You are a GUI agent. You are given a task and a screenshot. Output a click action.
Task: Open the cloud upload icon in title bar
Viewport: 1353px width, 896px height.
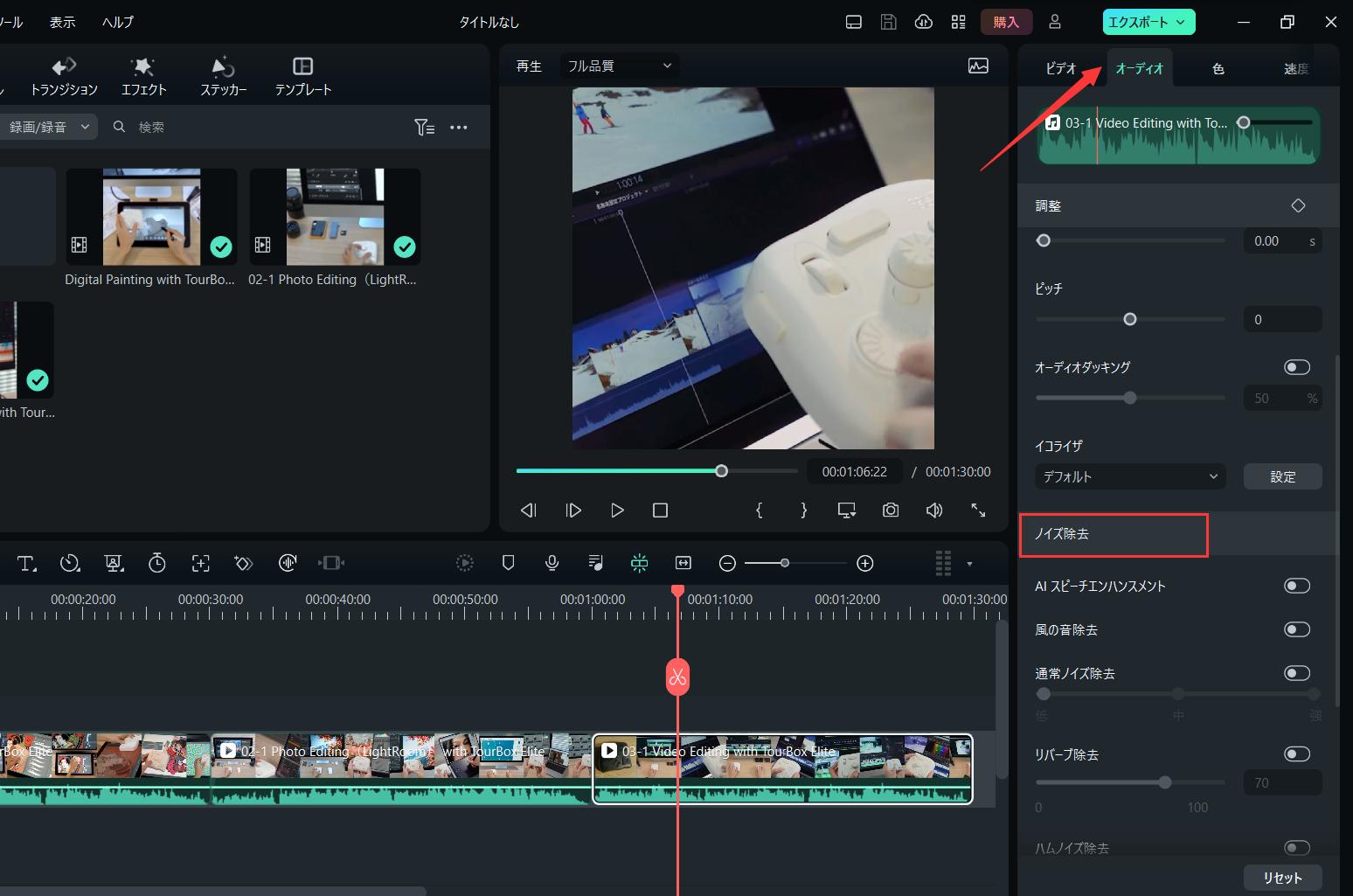pyautogui.click(x=923, y=22)
